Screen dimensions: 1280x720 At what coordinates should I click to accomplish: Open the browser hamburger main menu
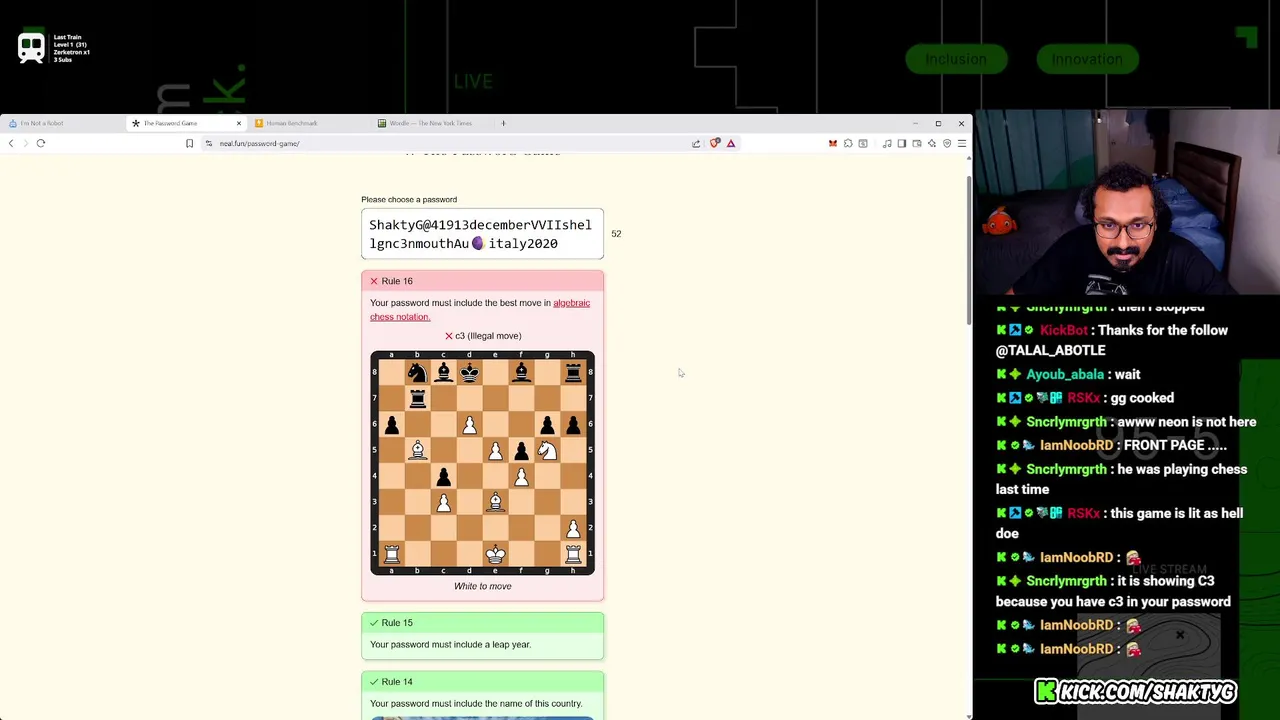962,143
